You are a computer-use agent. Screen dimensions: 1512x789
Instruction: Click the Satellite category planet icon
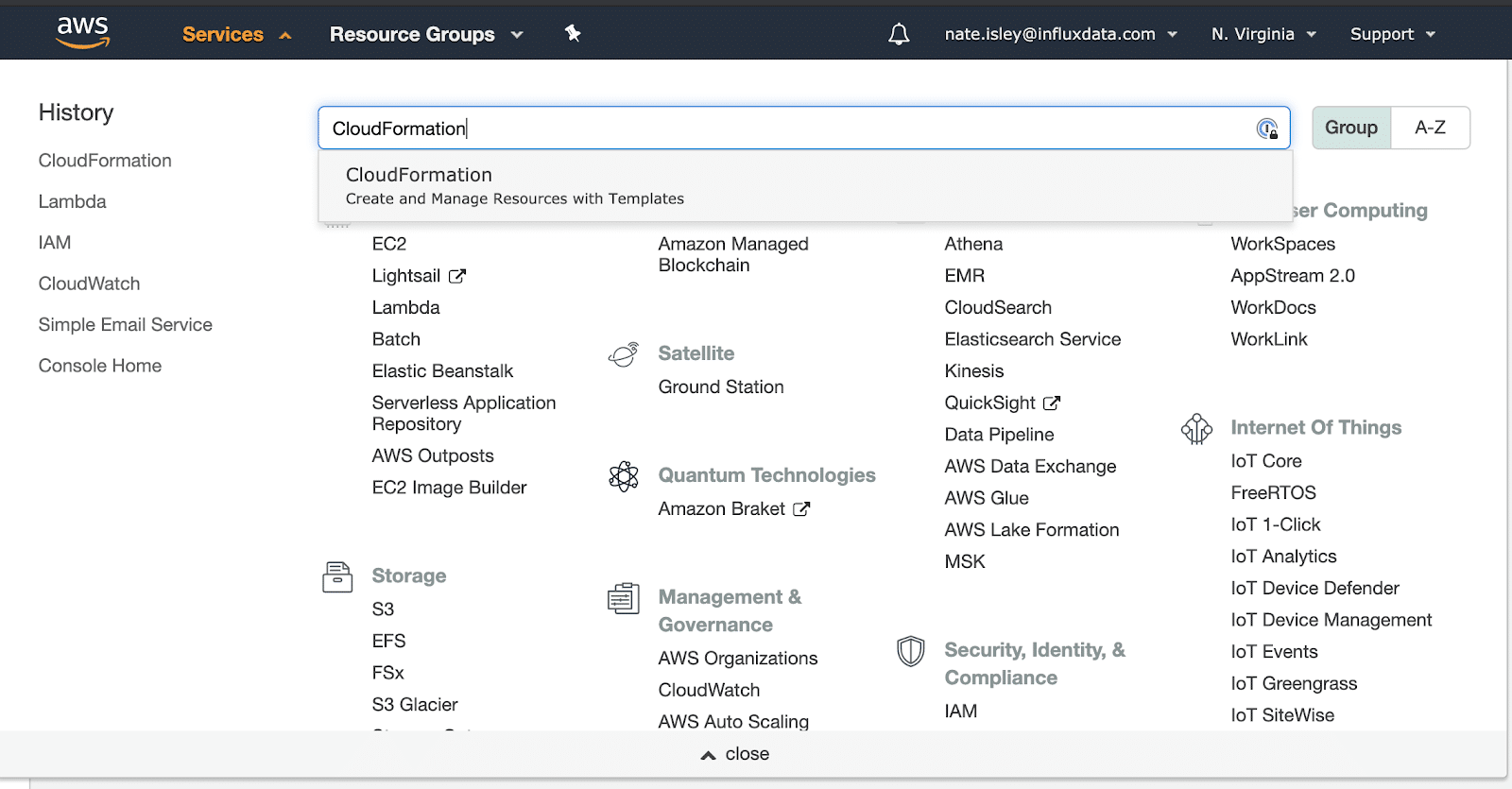pos(624,354)
